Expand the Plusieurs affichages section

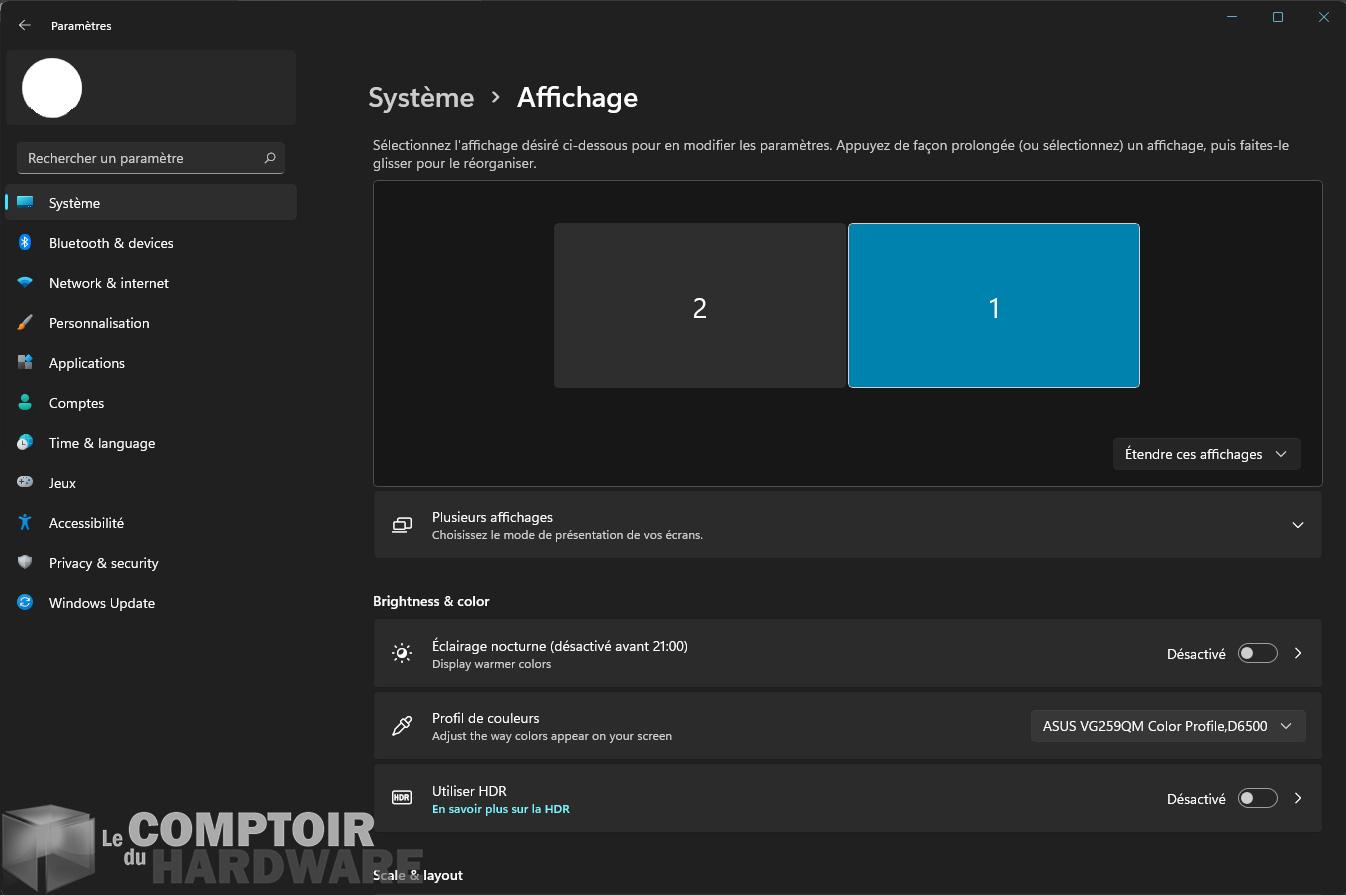coord(1297,525)
